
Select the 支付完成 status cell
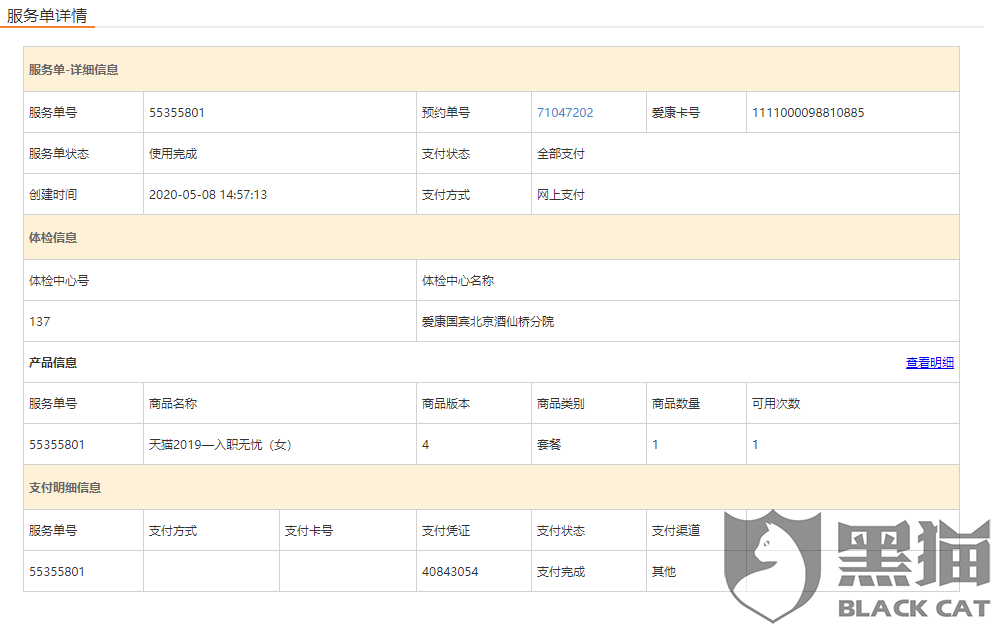pos(589,571)
